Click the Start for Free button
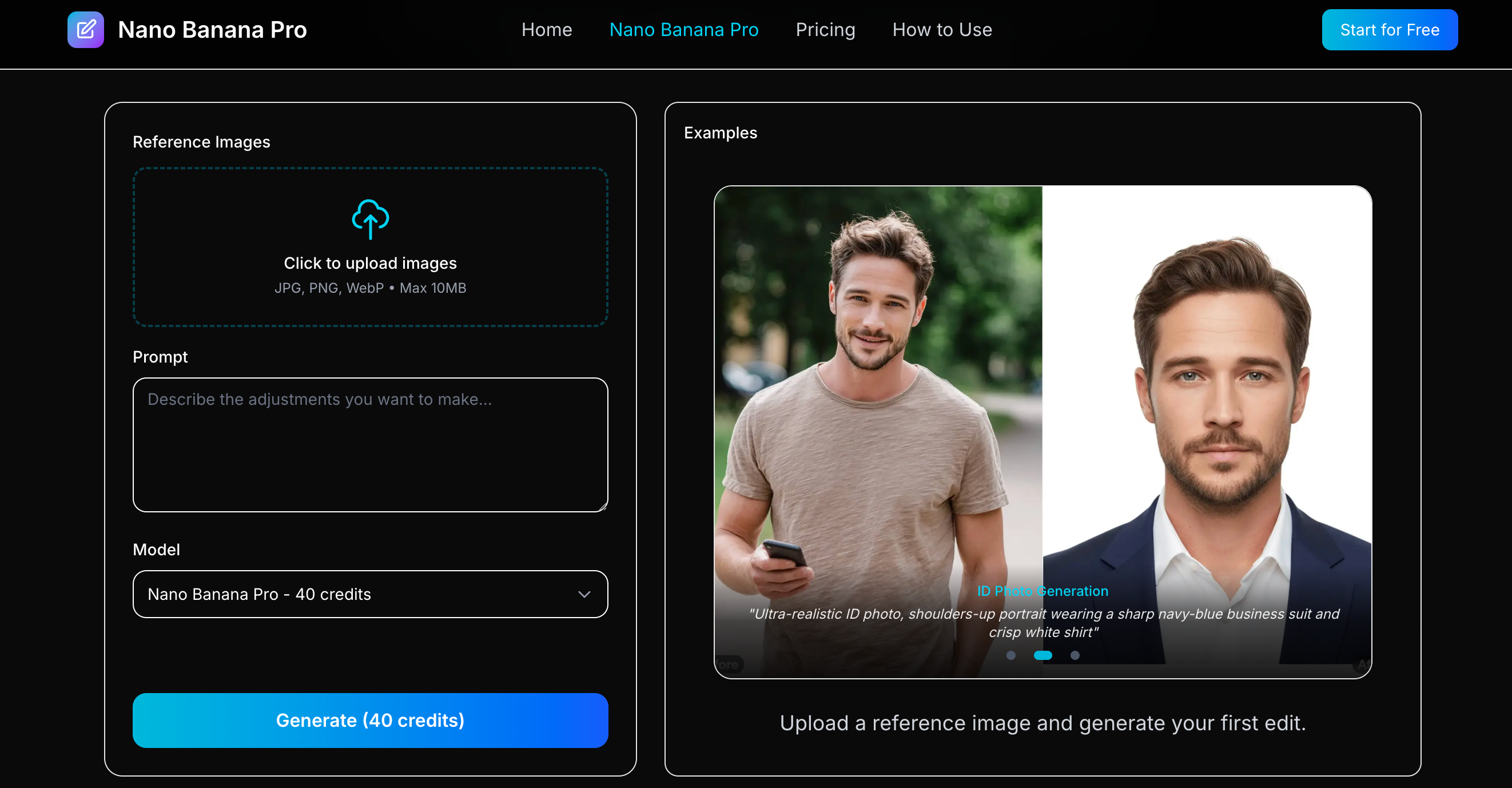This screenshot has height=788, width=1512. [1389, 29]
